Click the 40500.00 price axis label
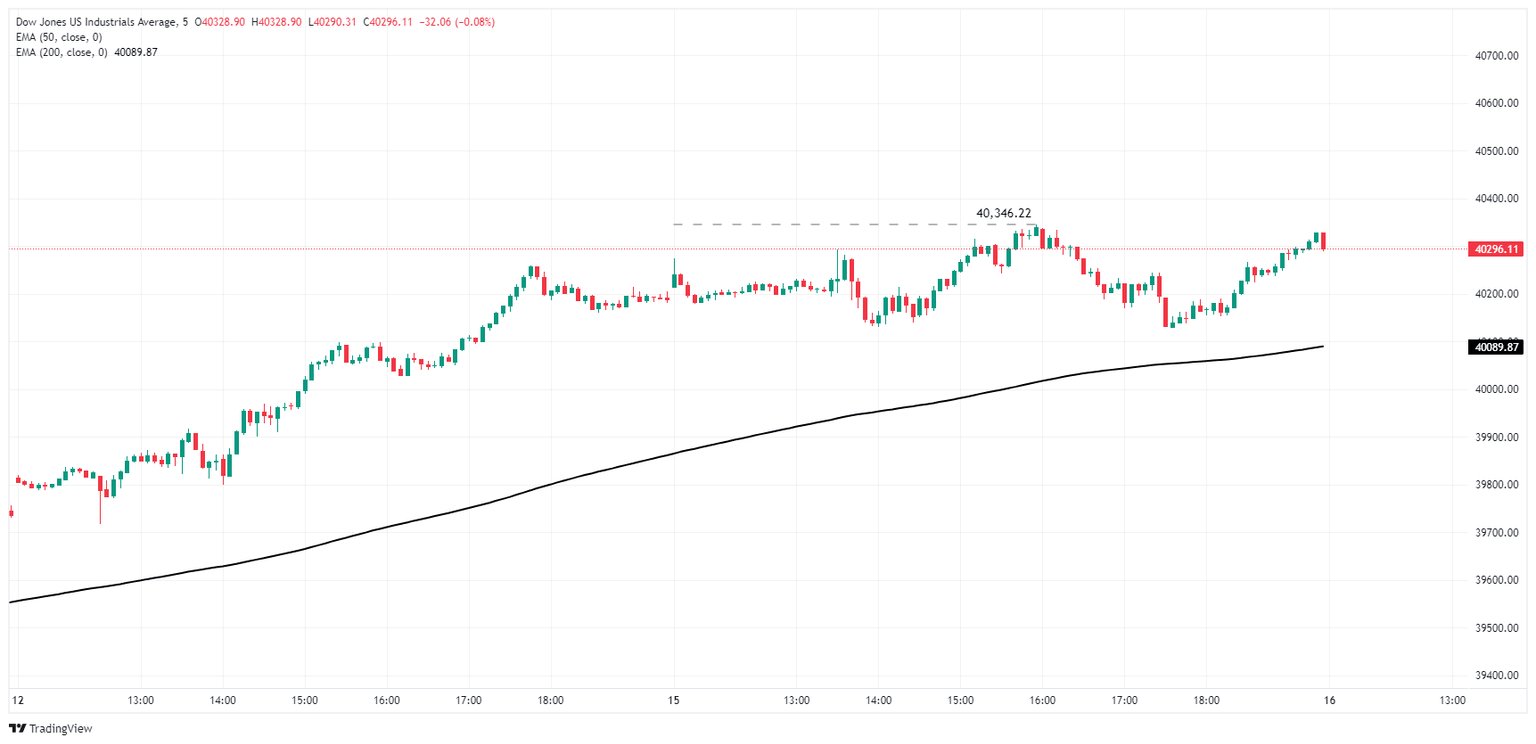Image resolution: width=1536 pixels, height=744 pixels. [1497, 151]
